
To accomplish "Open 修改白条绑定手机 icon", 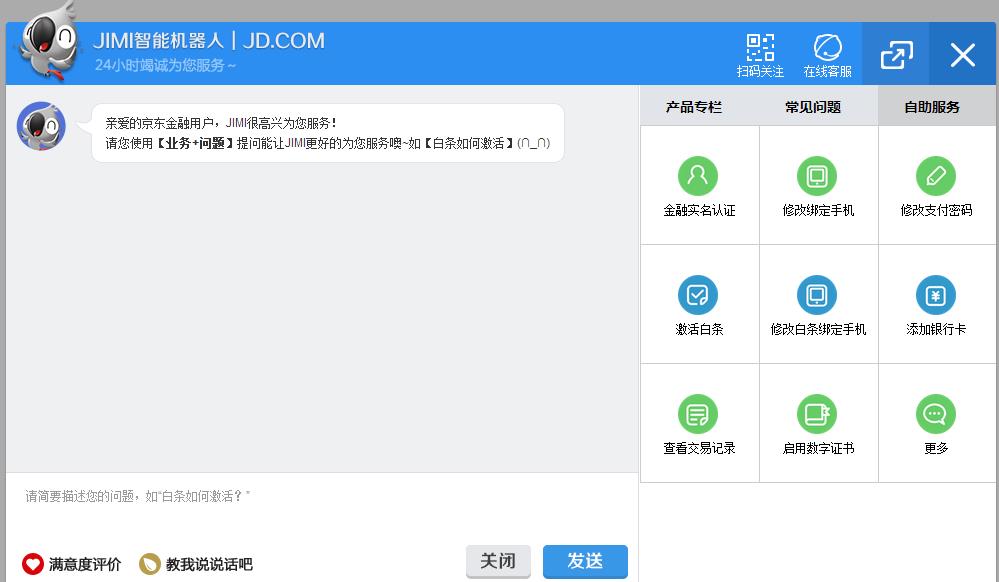I will click(x=817, y=295).
